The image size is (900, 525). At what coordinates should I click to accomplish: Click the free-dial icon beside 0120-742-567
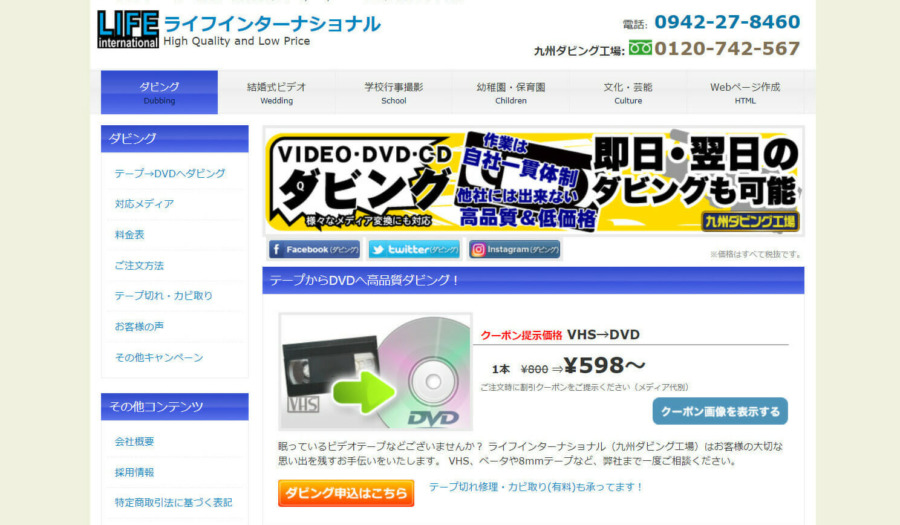pyautogui.click(x=640, y=48)
